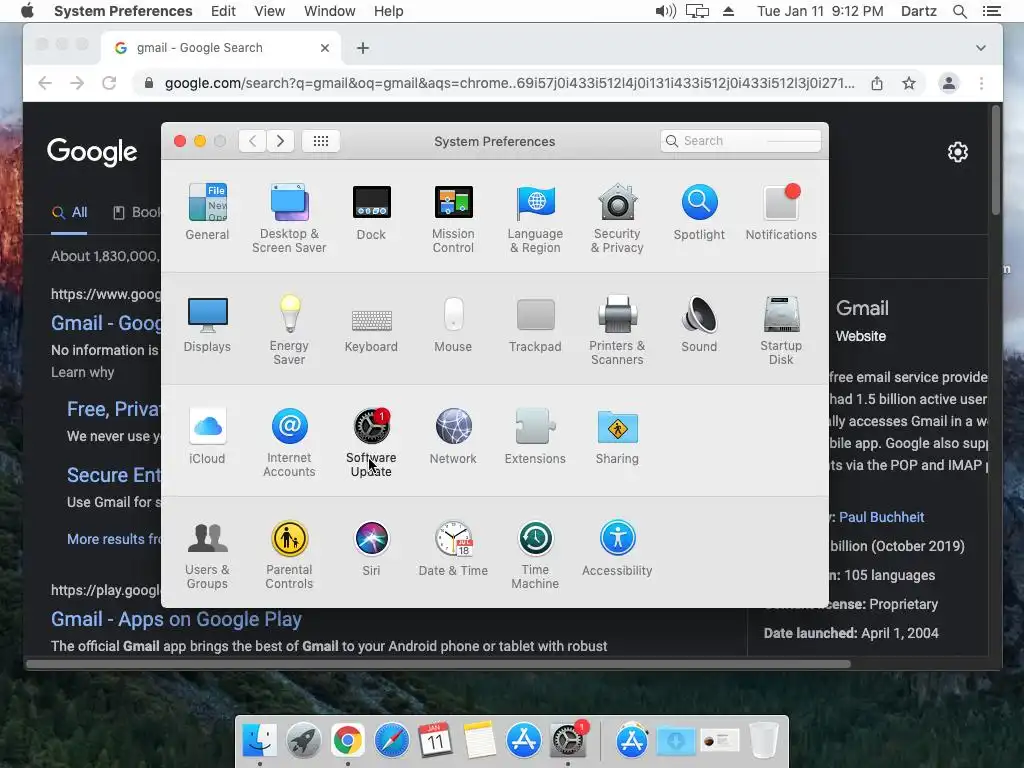This screenshot has width=1024, height=768.
Task: Open Desktop & Screen Saver preferences
Action: tap(289, 218)
